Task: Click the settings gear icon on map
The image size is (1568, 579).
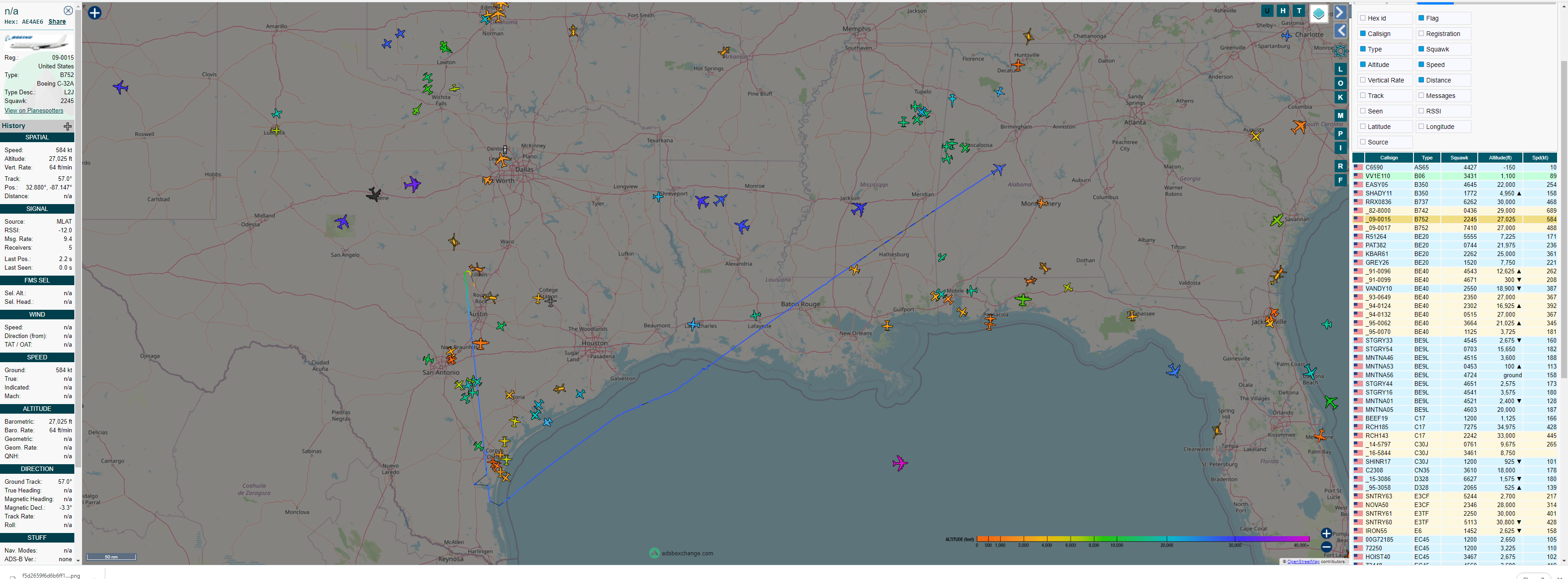Action: 1341,51
